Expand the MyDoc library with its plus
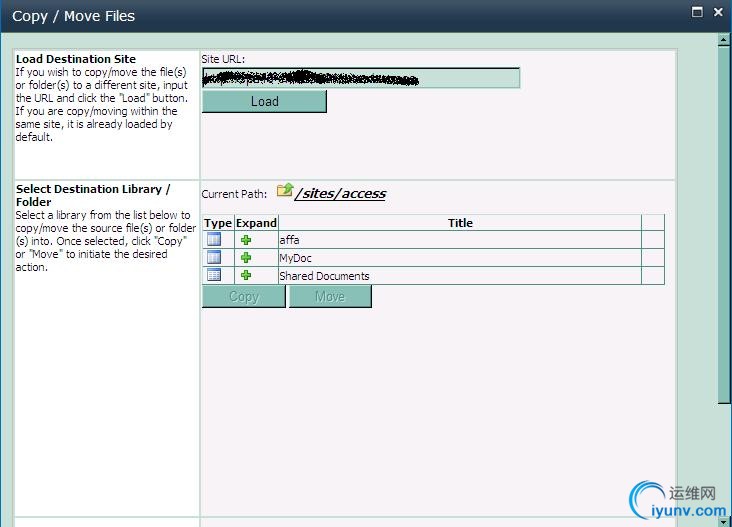The height and width of the screenshot is (527, 732). coord(246,258)
